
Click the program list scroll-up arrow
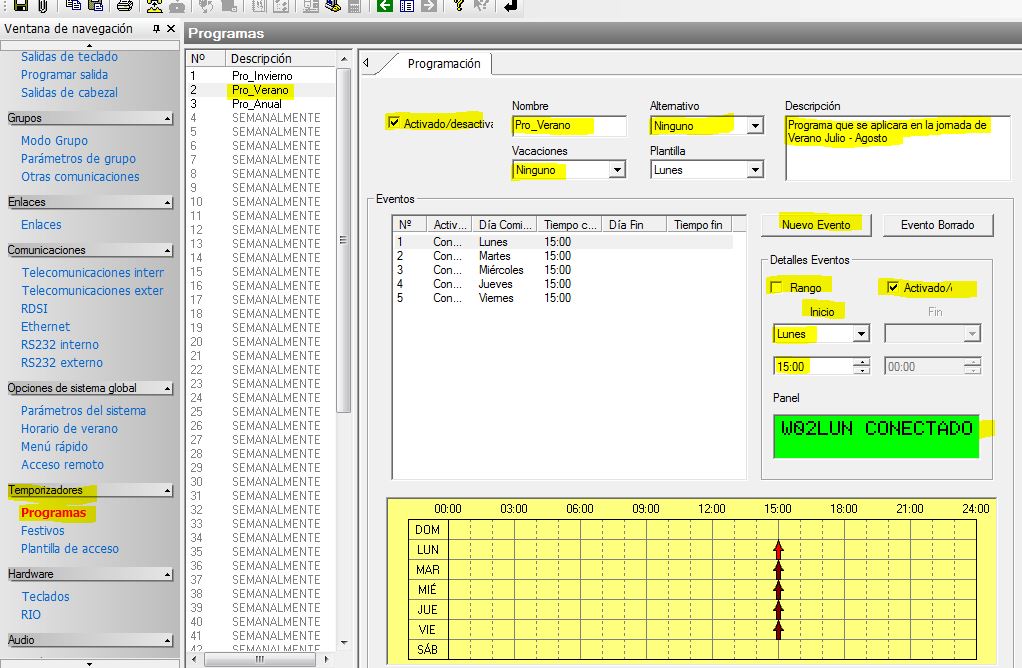344,59
